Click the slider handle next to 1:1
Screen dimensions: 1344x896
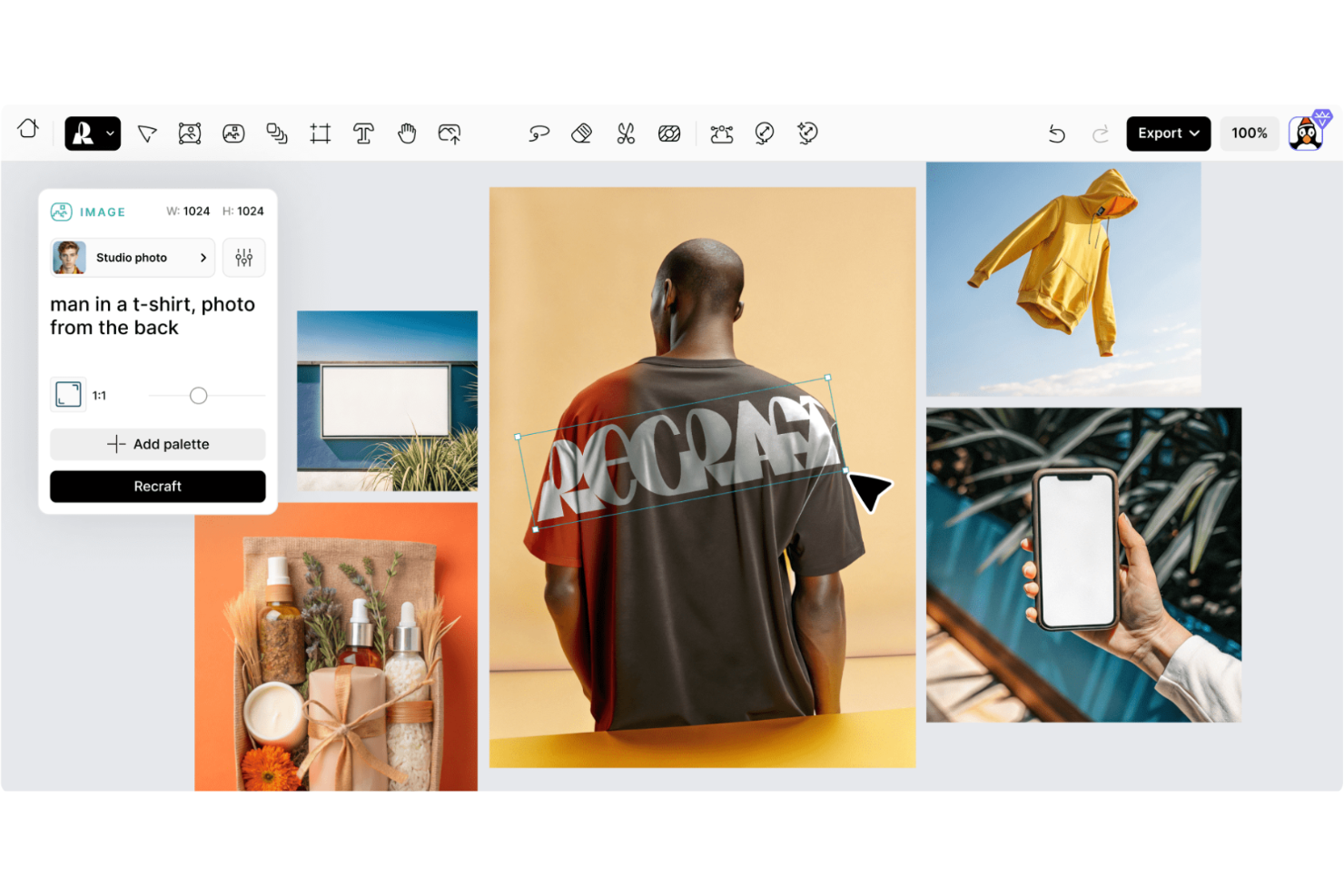pos(198,396)
